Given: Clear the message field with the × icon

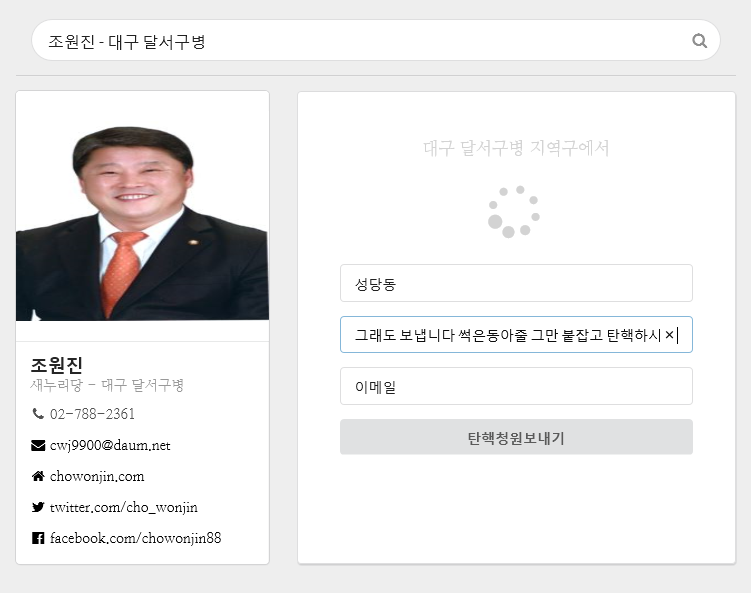Looking at the screenshot, I should coord(669,334).
